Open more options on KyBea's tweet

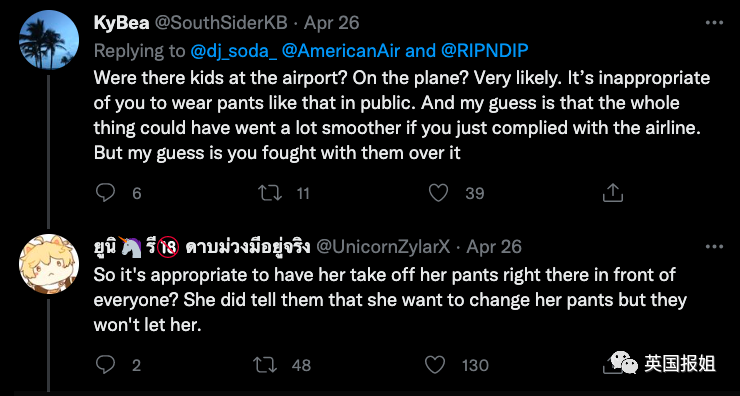(x=714, y=23)
